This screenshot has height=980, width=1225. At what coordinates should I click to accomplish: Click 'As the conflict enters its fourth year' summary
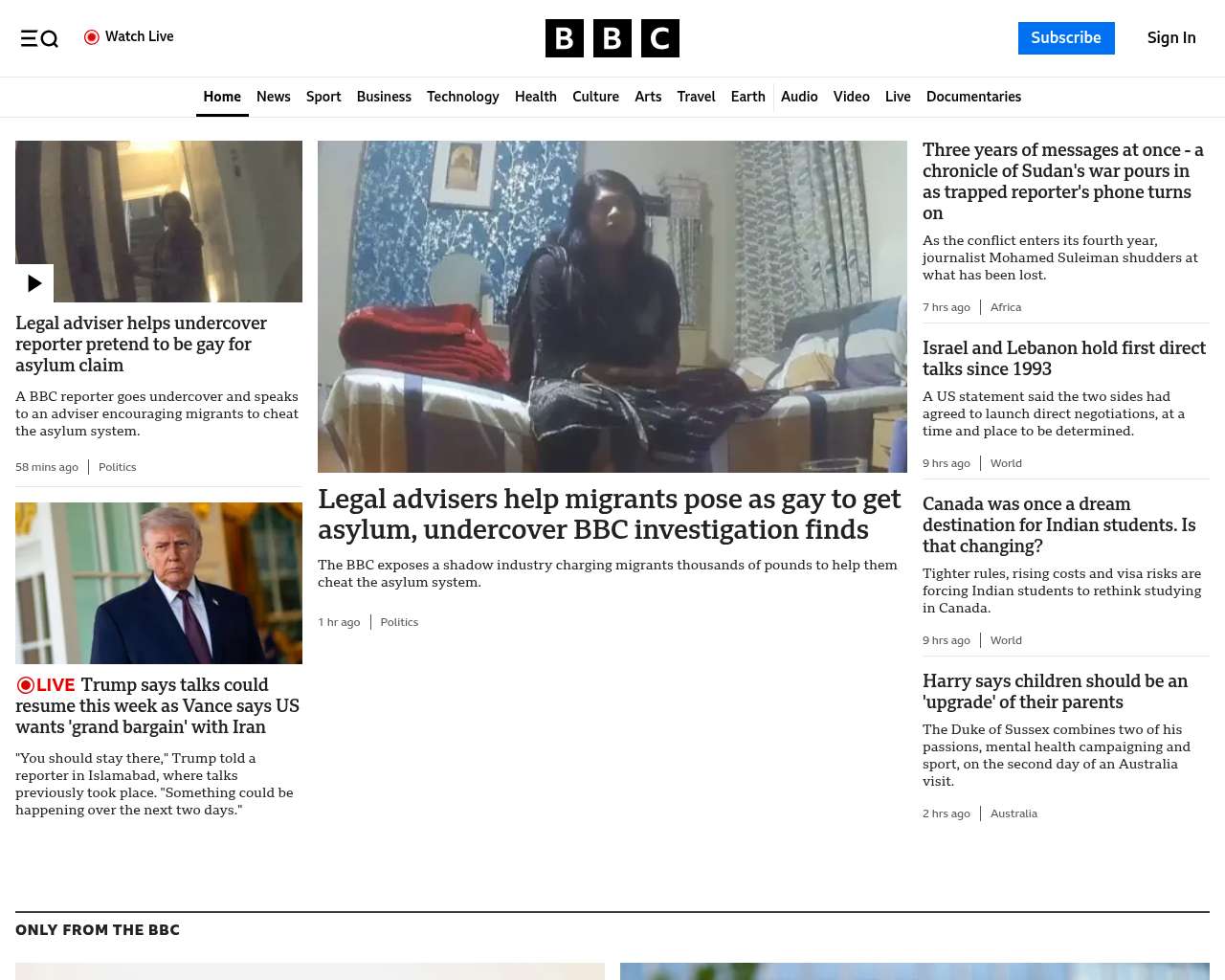[1060, 257]
